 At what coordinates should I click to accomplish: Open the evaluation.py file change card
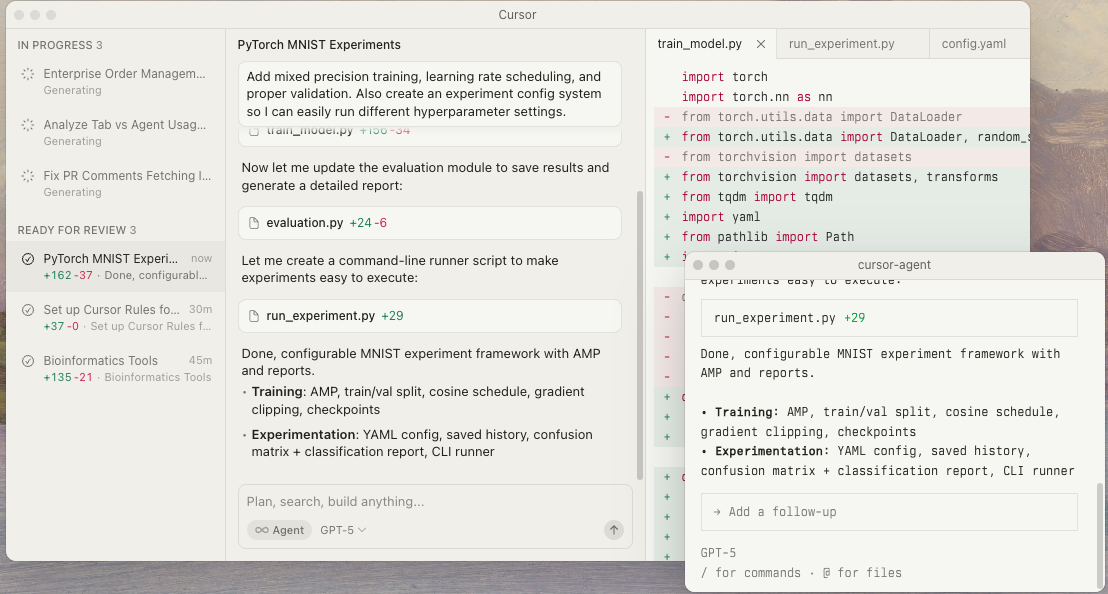(429, 223)
